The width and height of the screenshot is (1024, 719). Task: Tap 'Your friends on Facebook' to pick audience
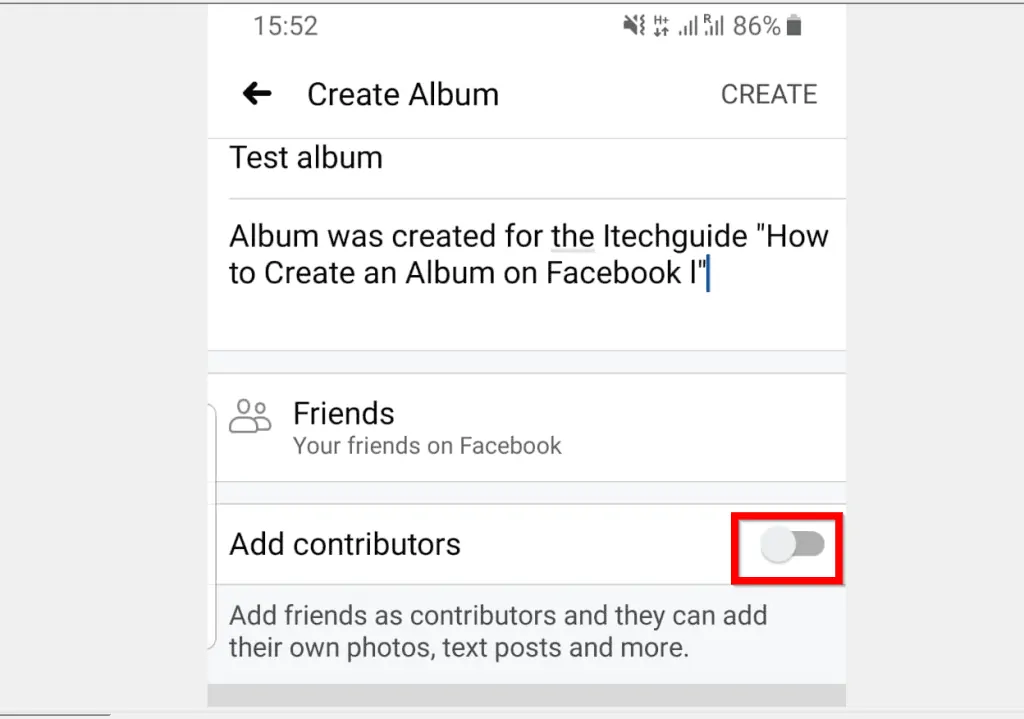427,446
